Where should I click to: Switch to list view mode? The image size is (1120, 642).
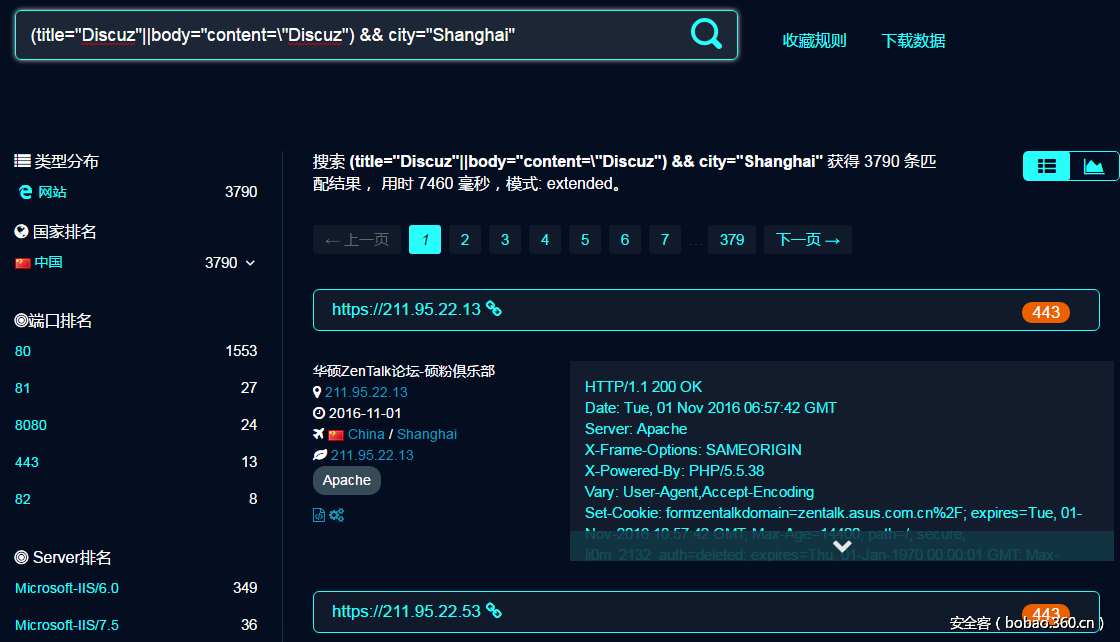pyautogui.click(x=1046, y=166)
